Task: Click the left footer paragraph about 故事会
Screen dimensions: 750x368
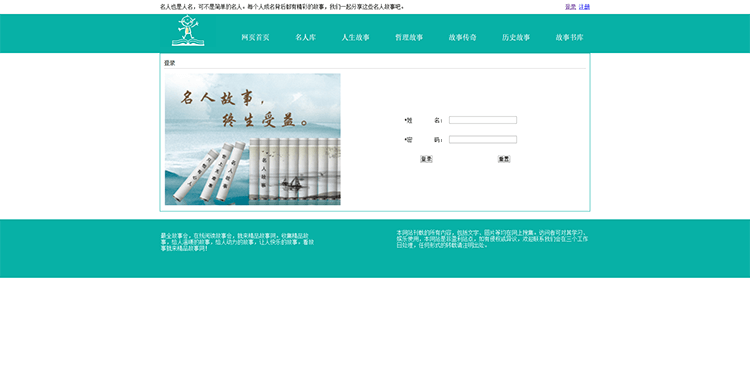Action: tap(237, 242)
